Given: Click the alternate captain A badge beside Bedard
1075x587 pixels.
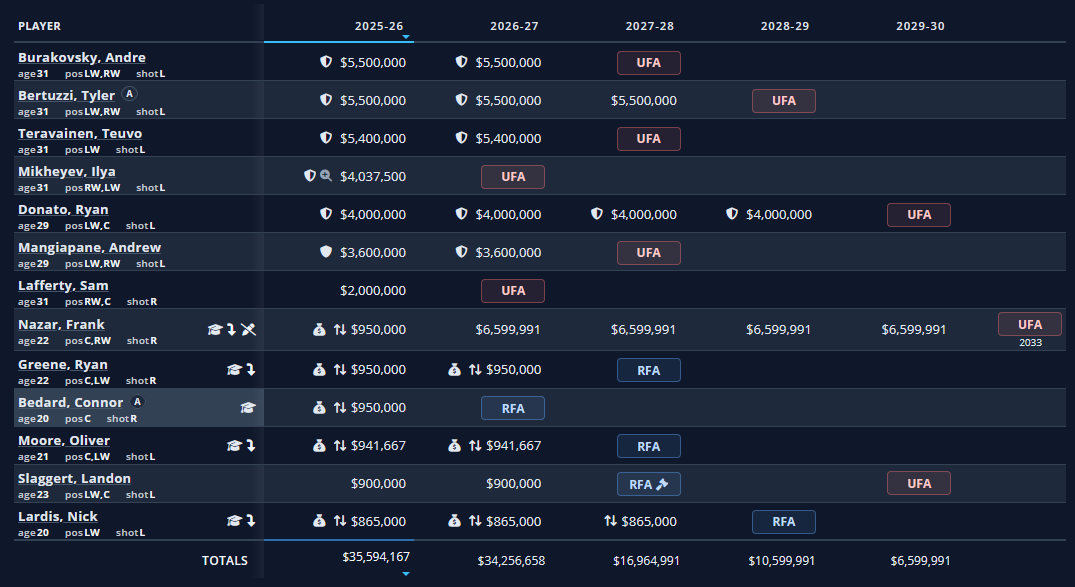Looking at the screenshot, I should [137, 402].
